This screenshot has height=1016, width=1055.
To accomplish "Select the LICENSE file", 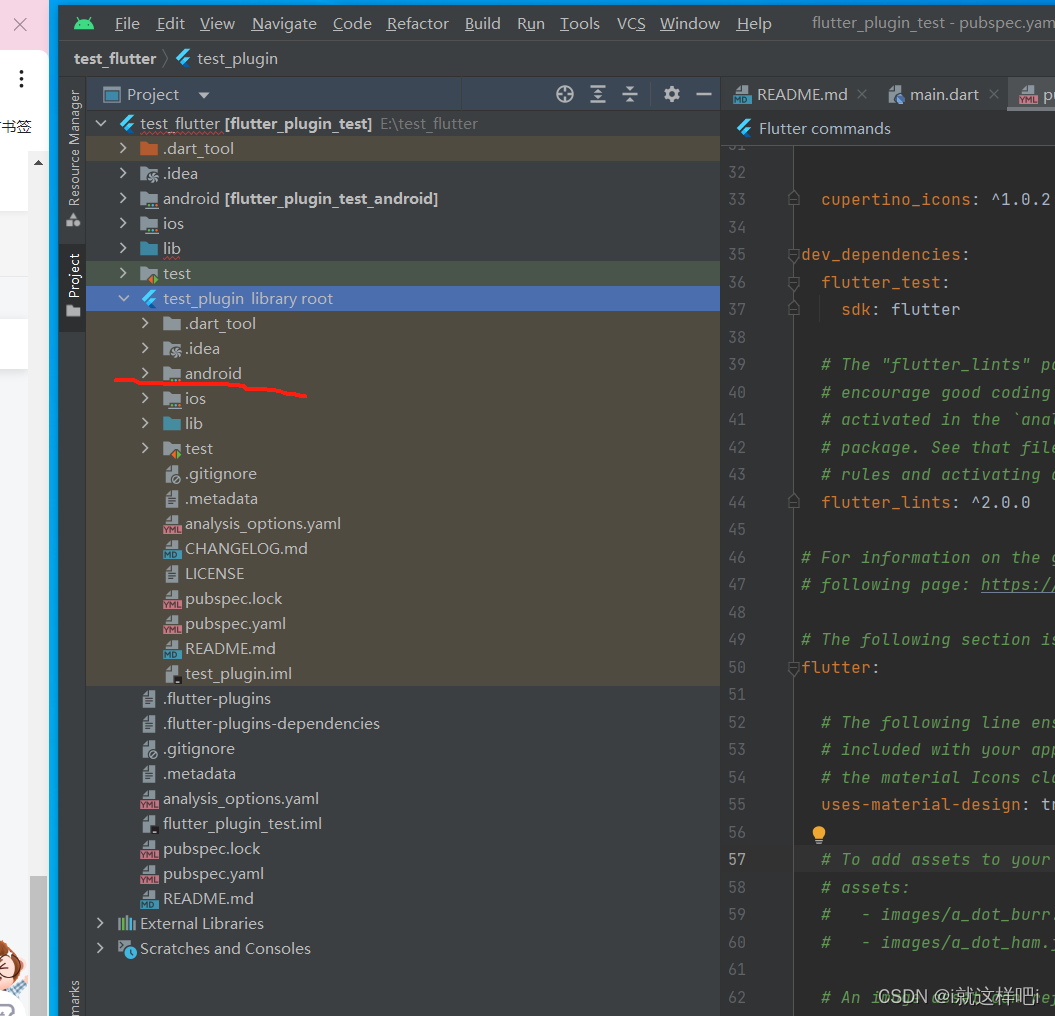I will (215, 574).
